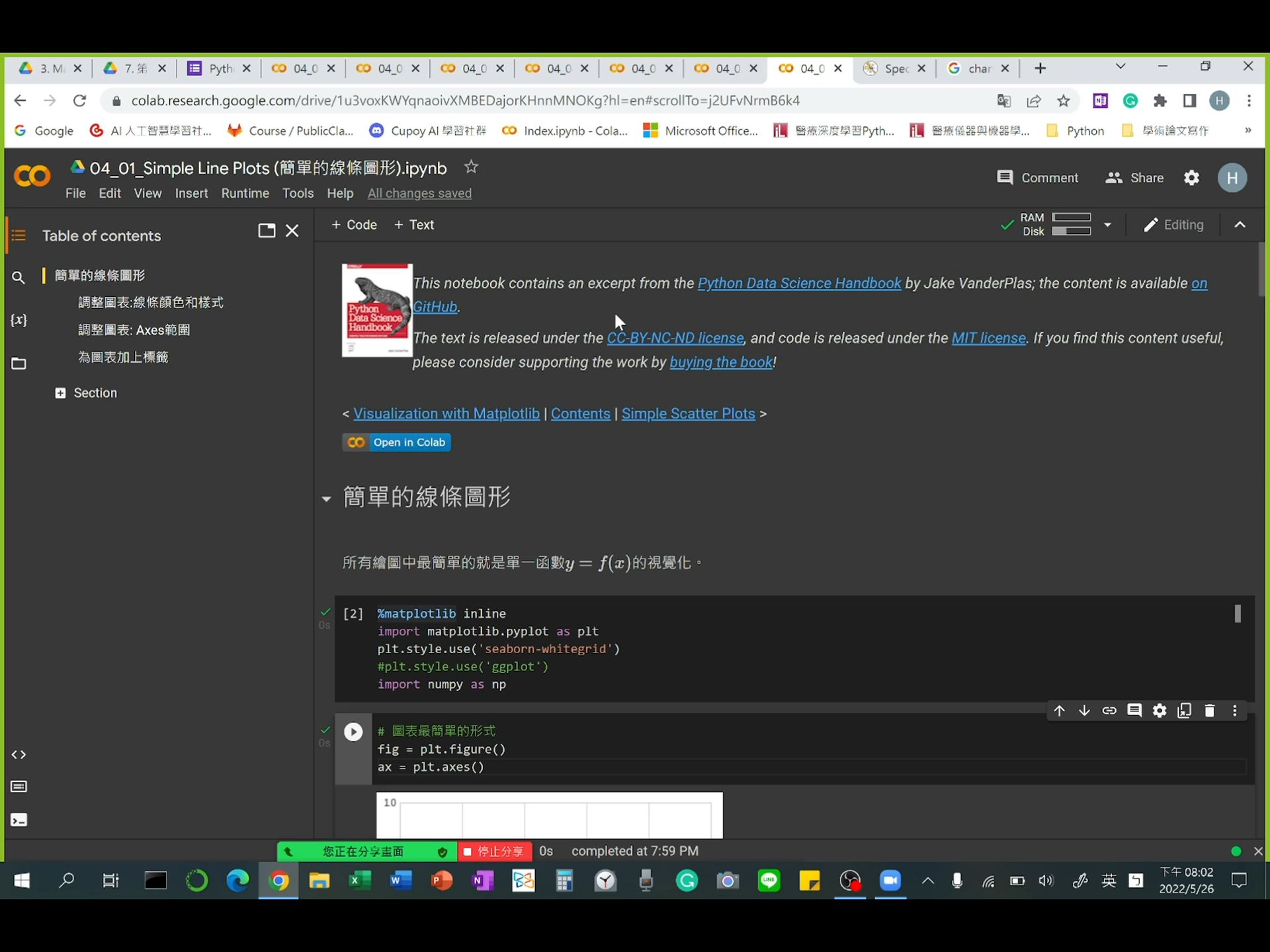Open the Variables inspector in the sidebar
The width and height of the screenshot is (1270, 952).
19,320
